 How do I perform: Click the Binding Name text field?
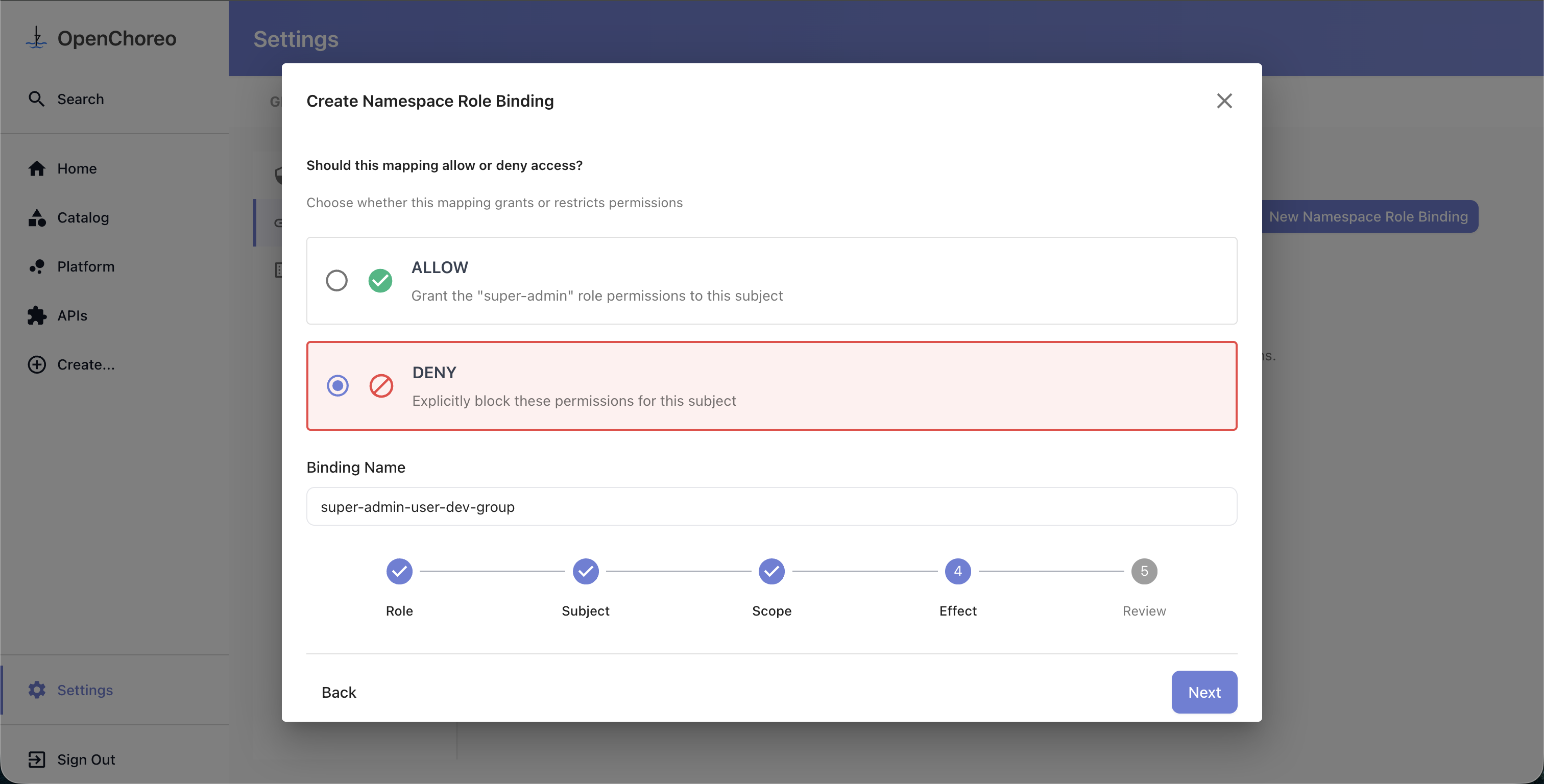click(771, 506)
